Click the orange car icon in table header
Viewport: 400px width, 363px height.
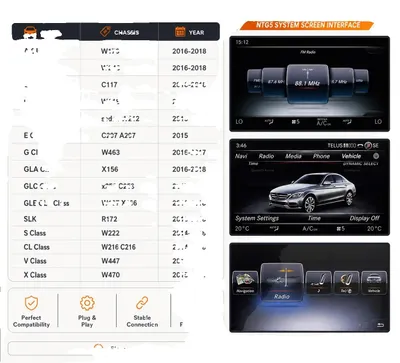[30, 32]
